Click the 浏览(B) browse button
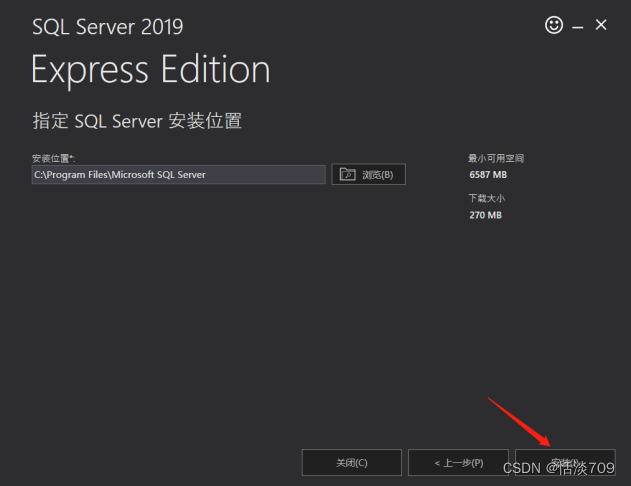 coord(368,174)
